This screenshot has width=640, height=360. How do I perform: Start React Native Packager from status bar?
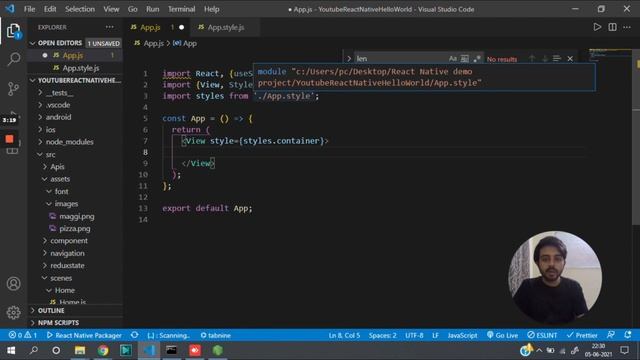coord(84,335)
